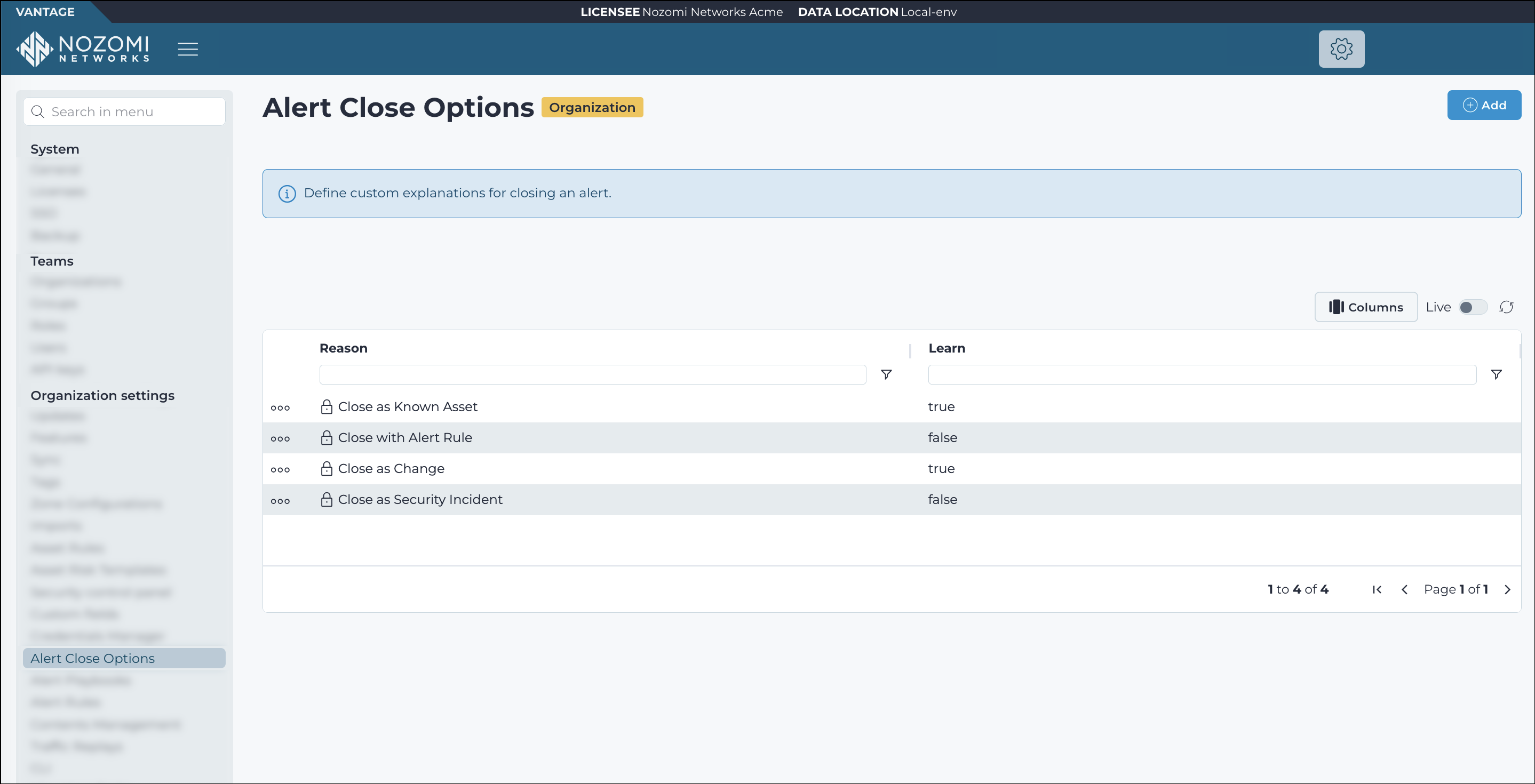Open actions menu for Close as Known Asset

point(280,408)
